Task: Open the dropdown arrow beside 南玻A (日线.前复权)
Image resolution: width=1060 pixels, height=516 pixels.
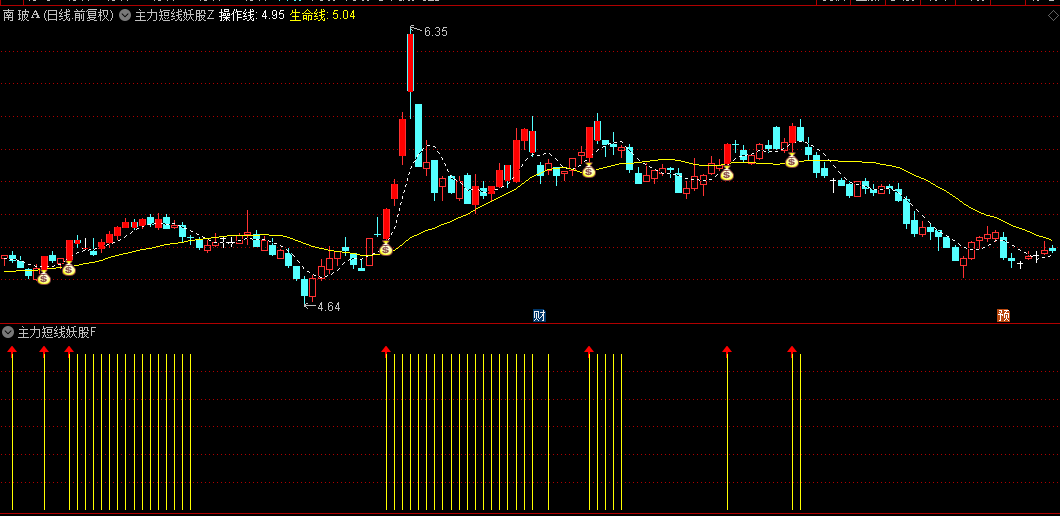Action: [125, 16]
